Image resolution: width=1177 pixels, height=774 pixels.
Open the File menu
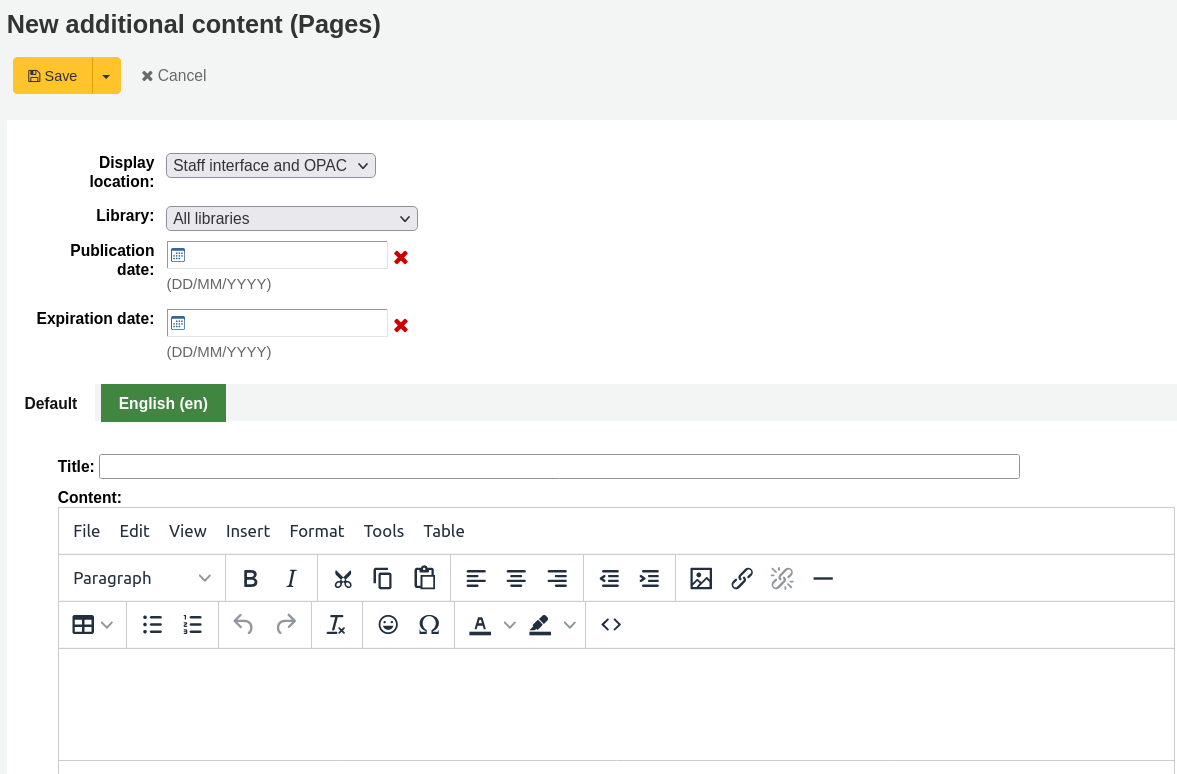point(86,532)
